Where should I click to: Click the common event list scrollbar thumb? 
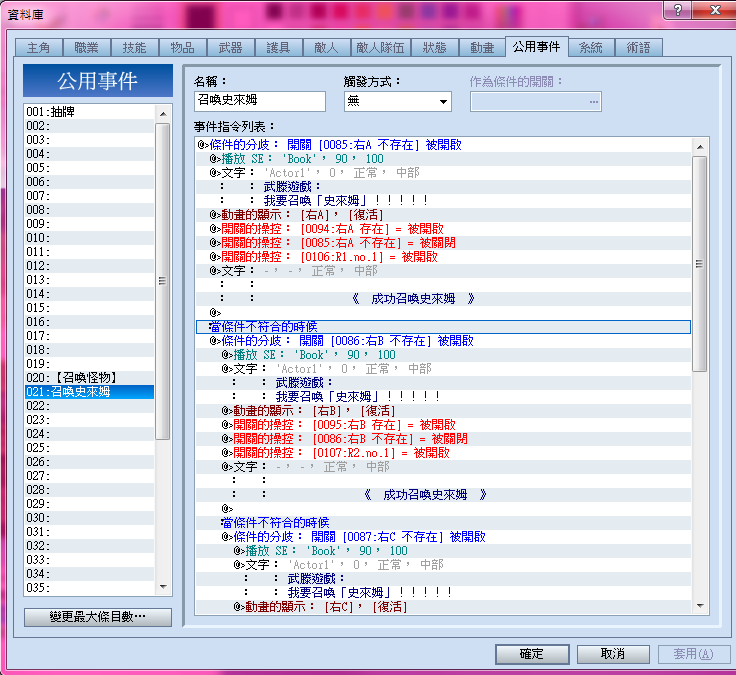click(x=163, y=281)
